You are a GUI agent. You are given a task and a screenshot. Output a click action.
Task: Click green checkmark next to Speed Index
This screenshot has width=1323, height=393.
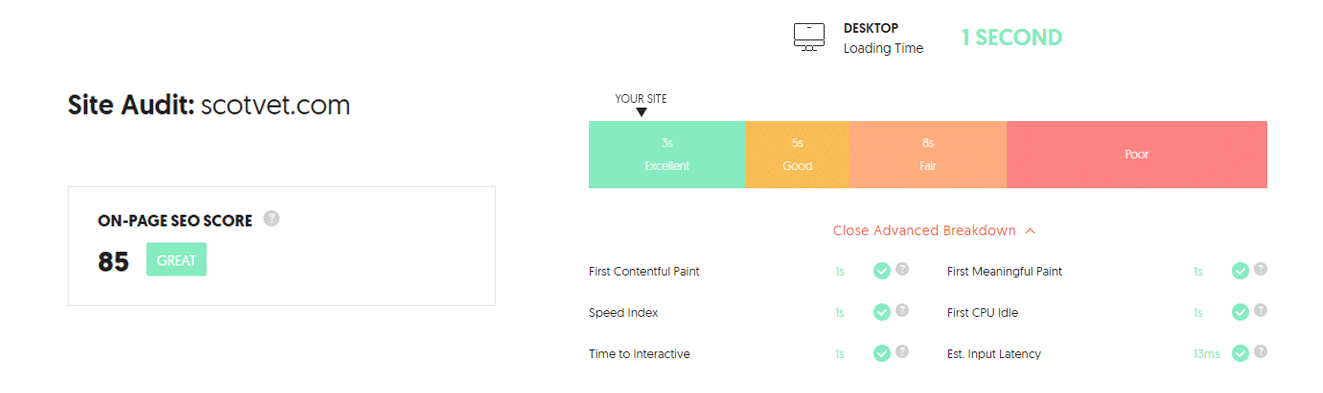tap(881, 312)
